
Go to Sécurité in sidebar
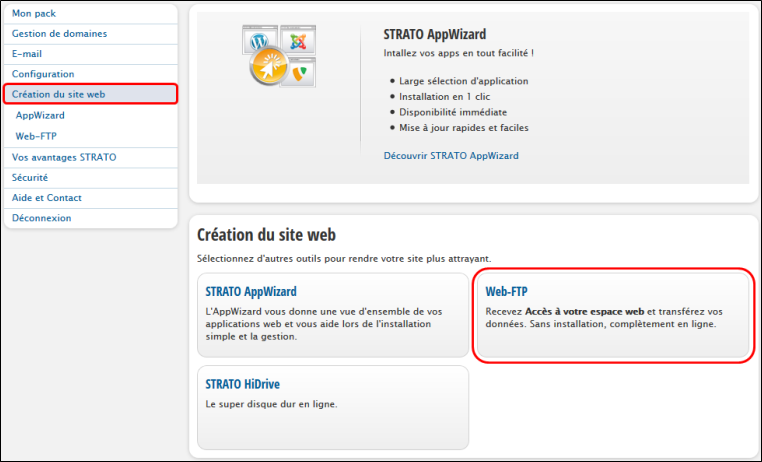(90, 178)
